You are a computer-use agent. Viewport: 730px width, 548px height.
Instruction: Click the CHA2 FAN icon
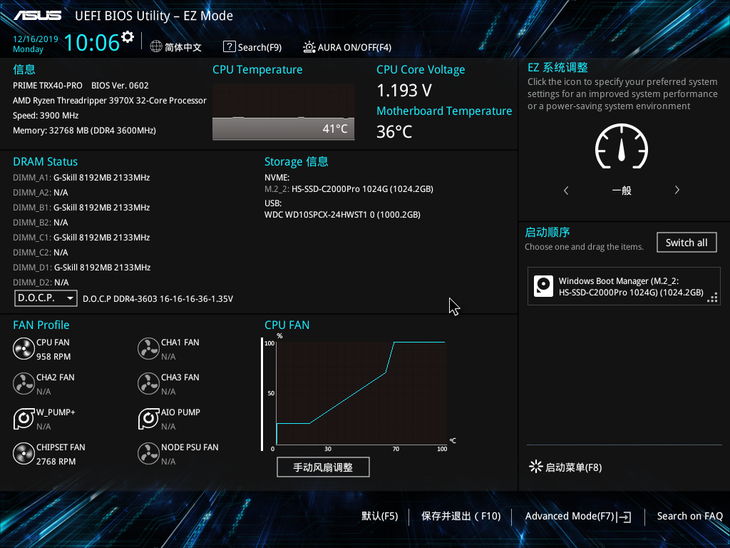23,384
